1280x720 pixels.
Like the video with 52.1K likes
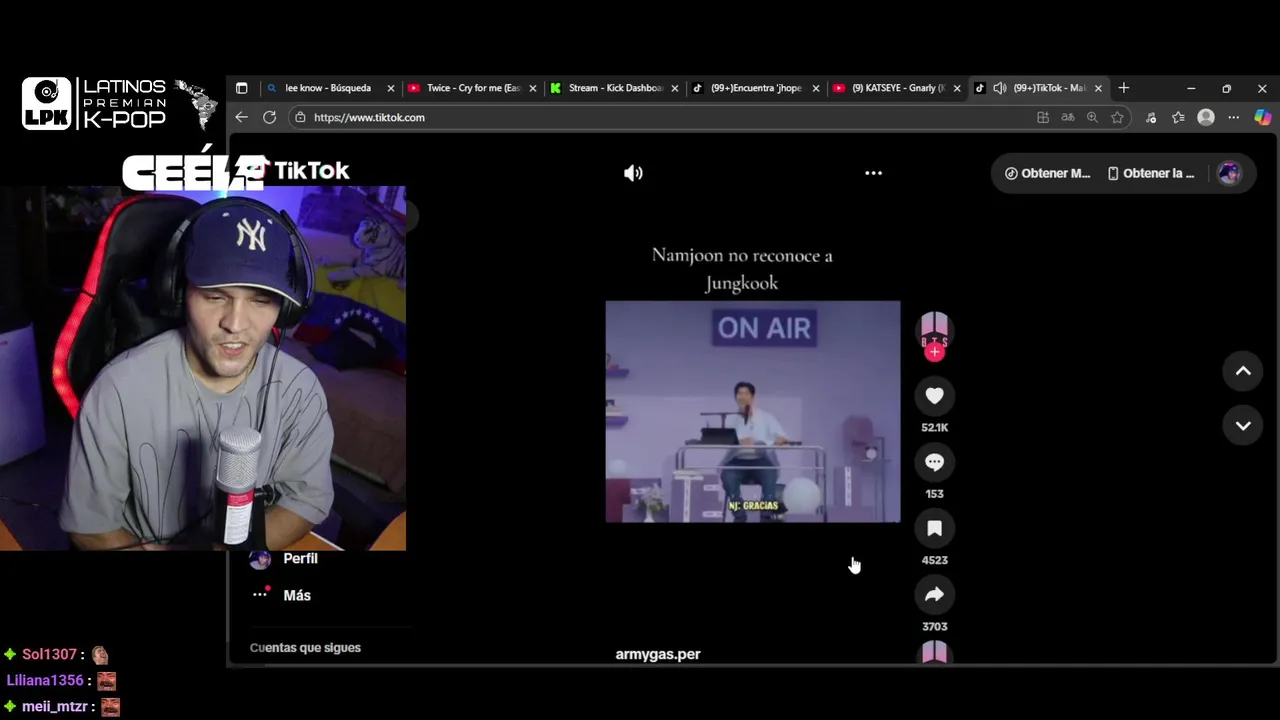[934, 396]
